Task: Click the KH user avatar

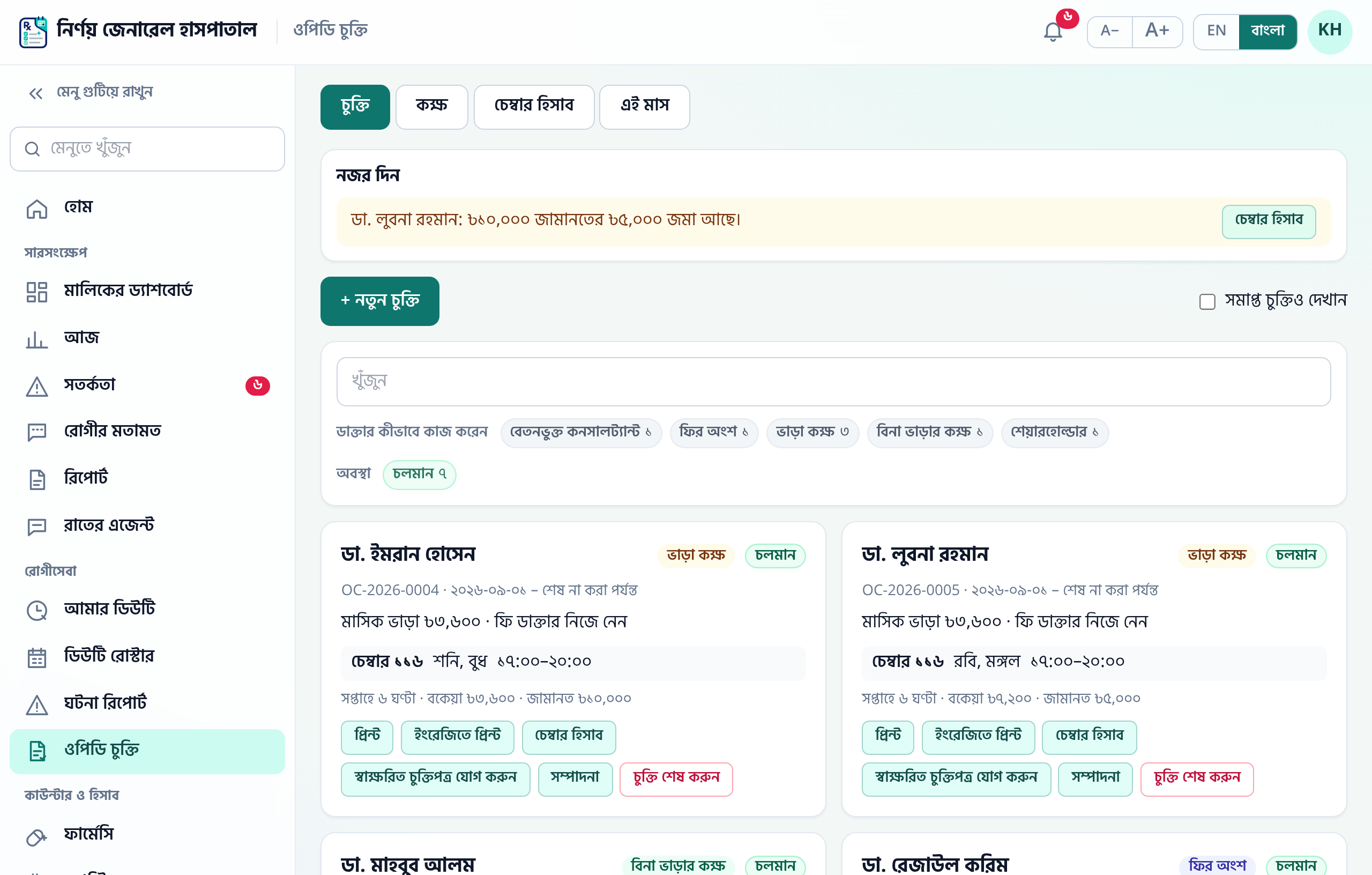Action: click(x=1329, y=31)
